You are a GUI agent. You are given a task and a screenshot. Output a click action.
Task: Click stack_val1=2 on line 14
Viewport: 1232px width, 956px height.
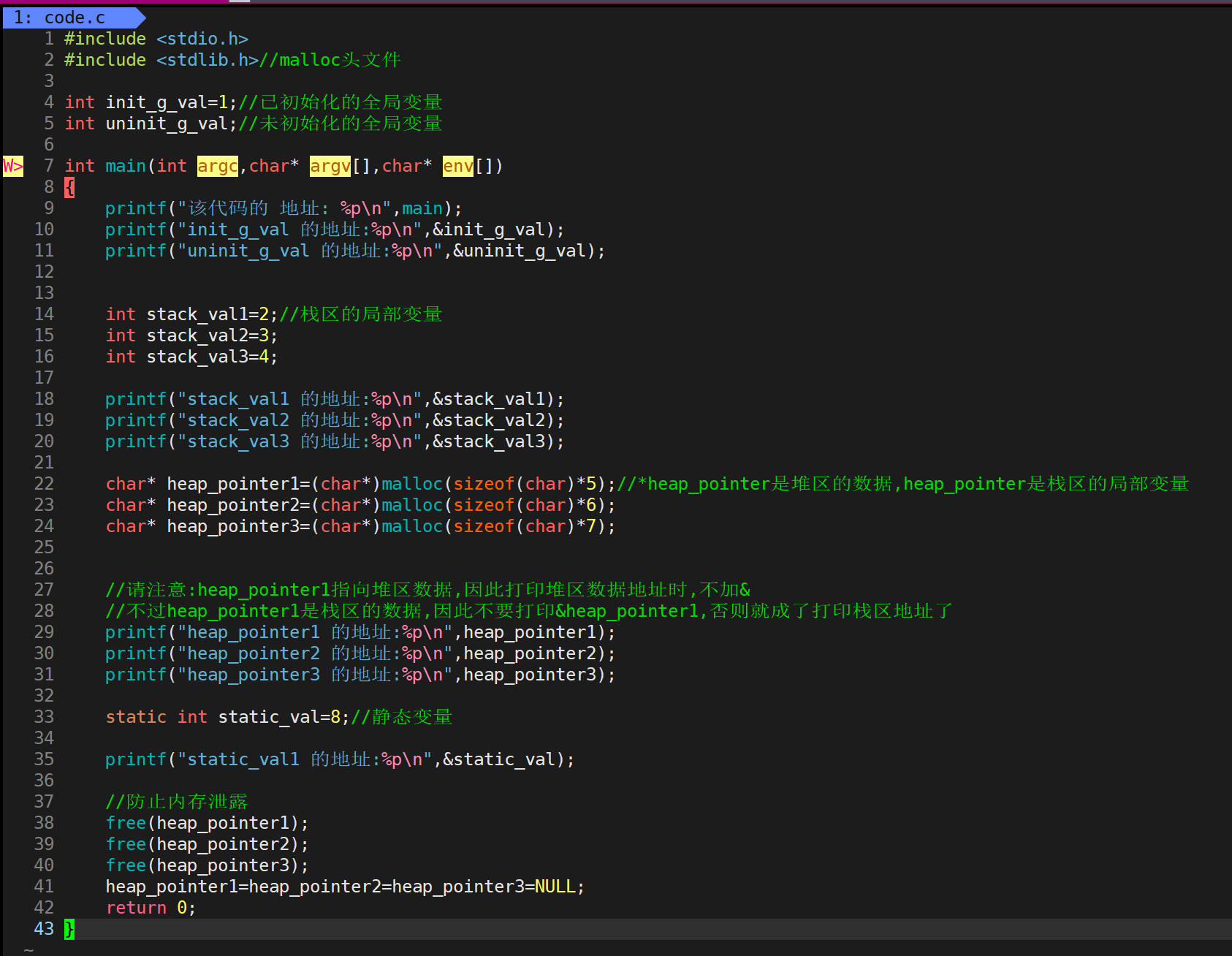[208, 314]
